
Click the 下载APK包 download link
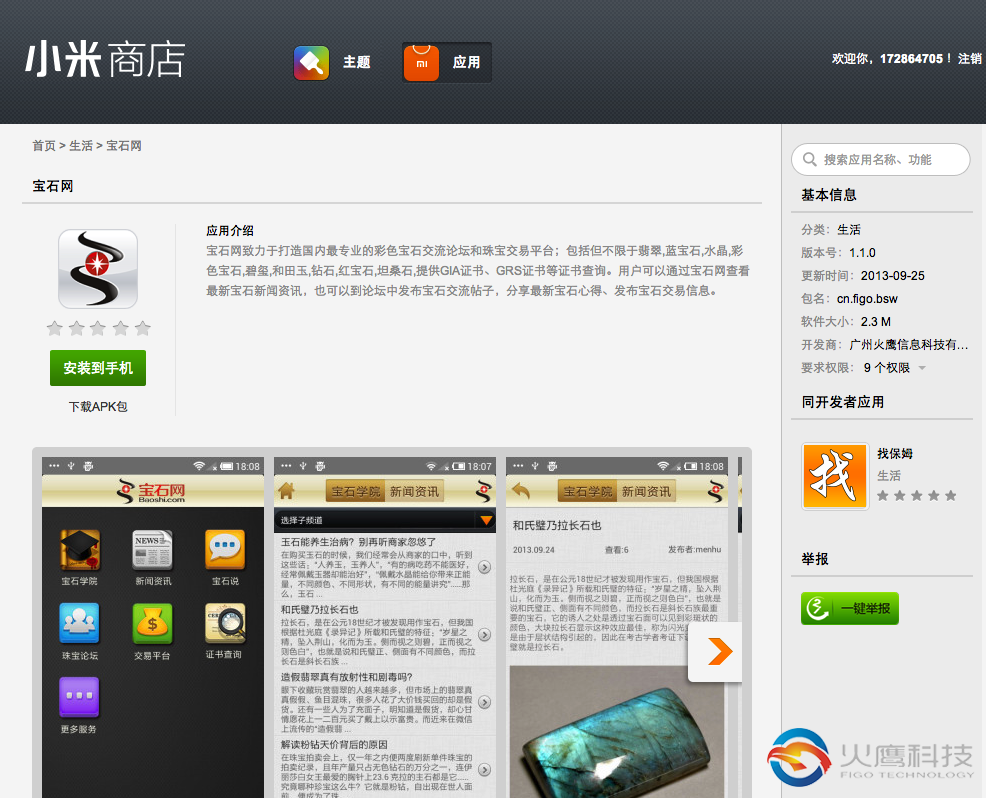coord(97,406)
